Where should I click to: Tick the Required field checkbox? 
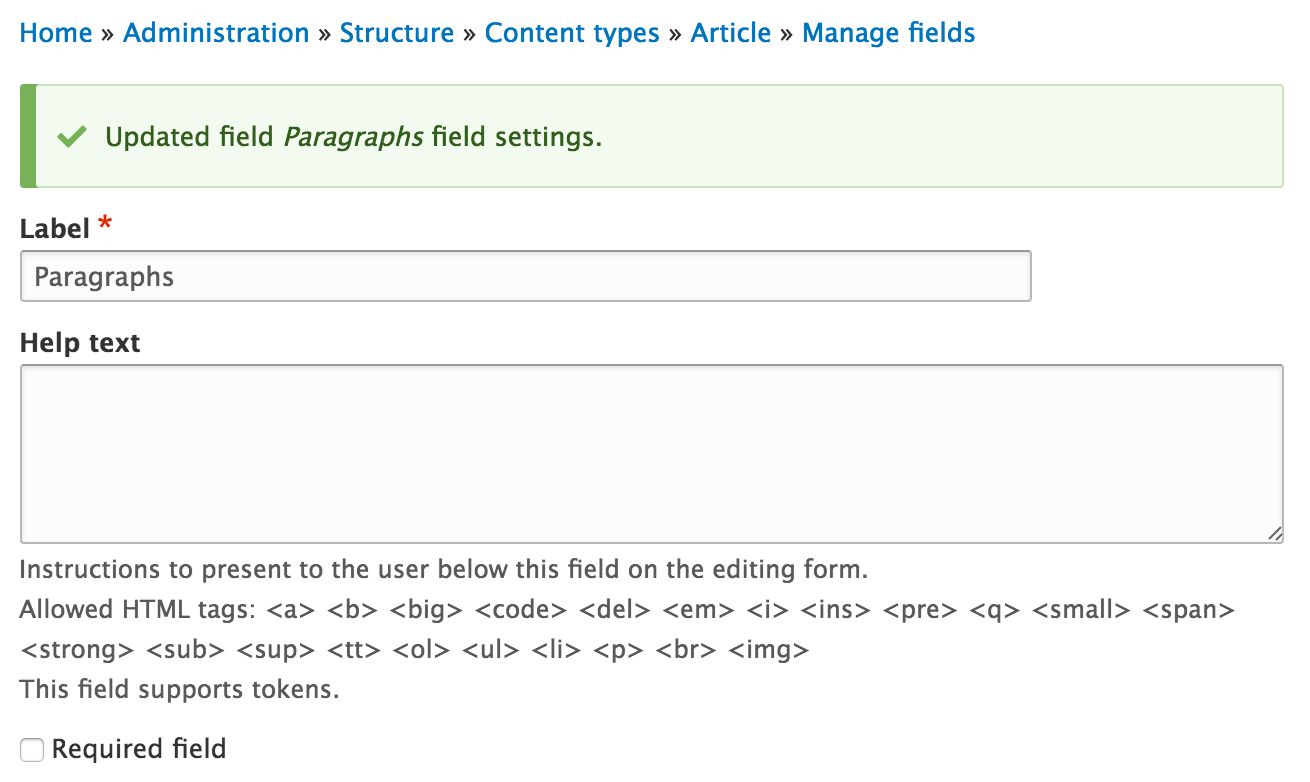(x=32, y=750)
